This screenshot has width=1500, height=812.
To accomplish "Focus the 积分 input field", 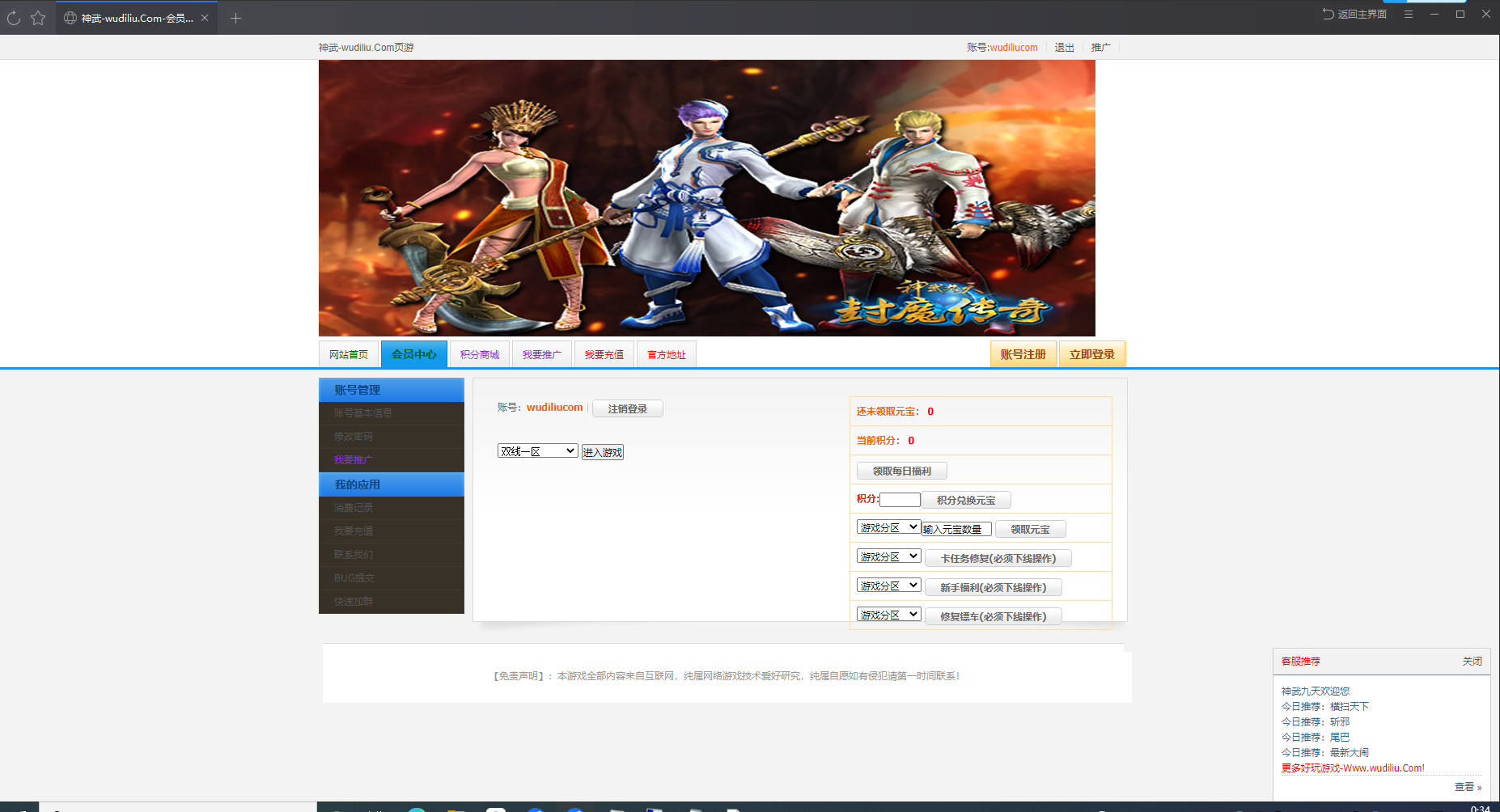I will pyautogui.click(x=900, y=500).
